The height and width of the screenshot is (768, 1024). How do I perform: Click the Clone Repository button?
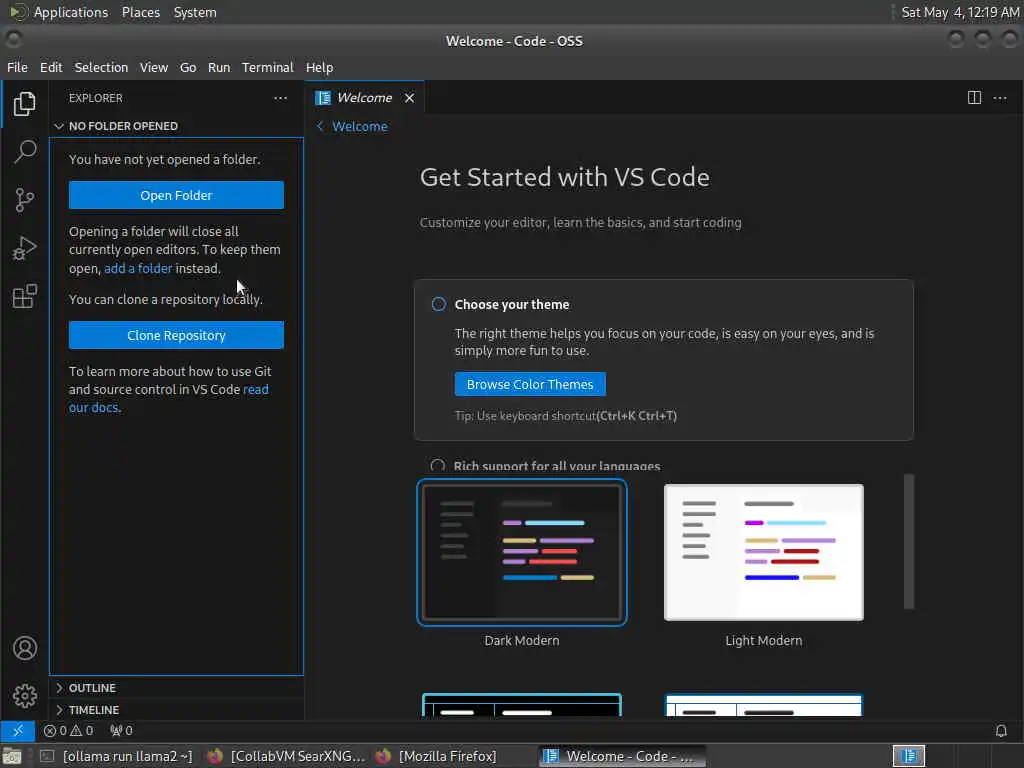tap(176, 335)
